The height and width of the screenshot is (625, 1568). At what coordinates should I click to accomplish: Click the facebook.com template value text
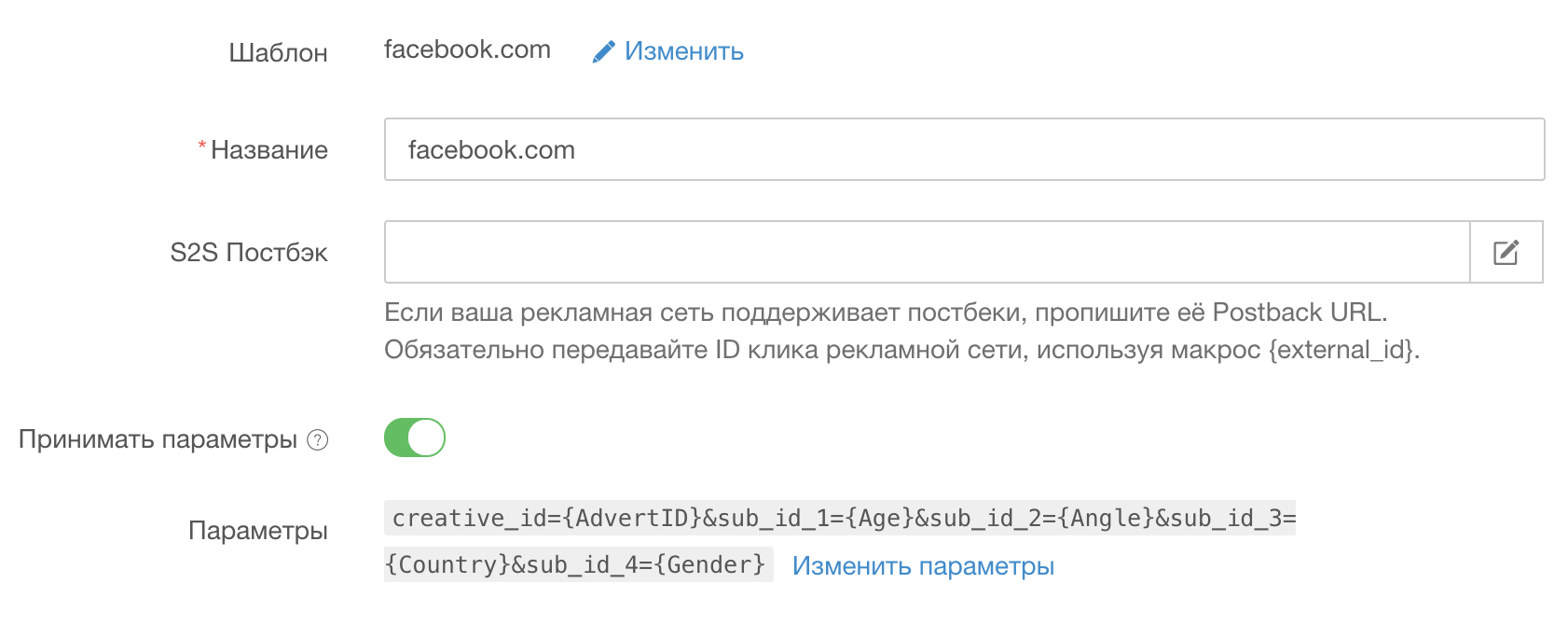coord(467,49)
